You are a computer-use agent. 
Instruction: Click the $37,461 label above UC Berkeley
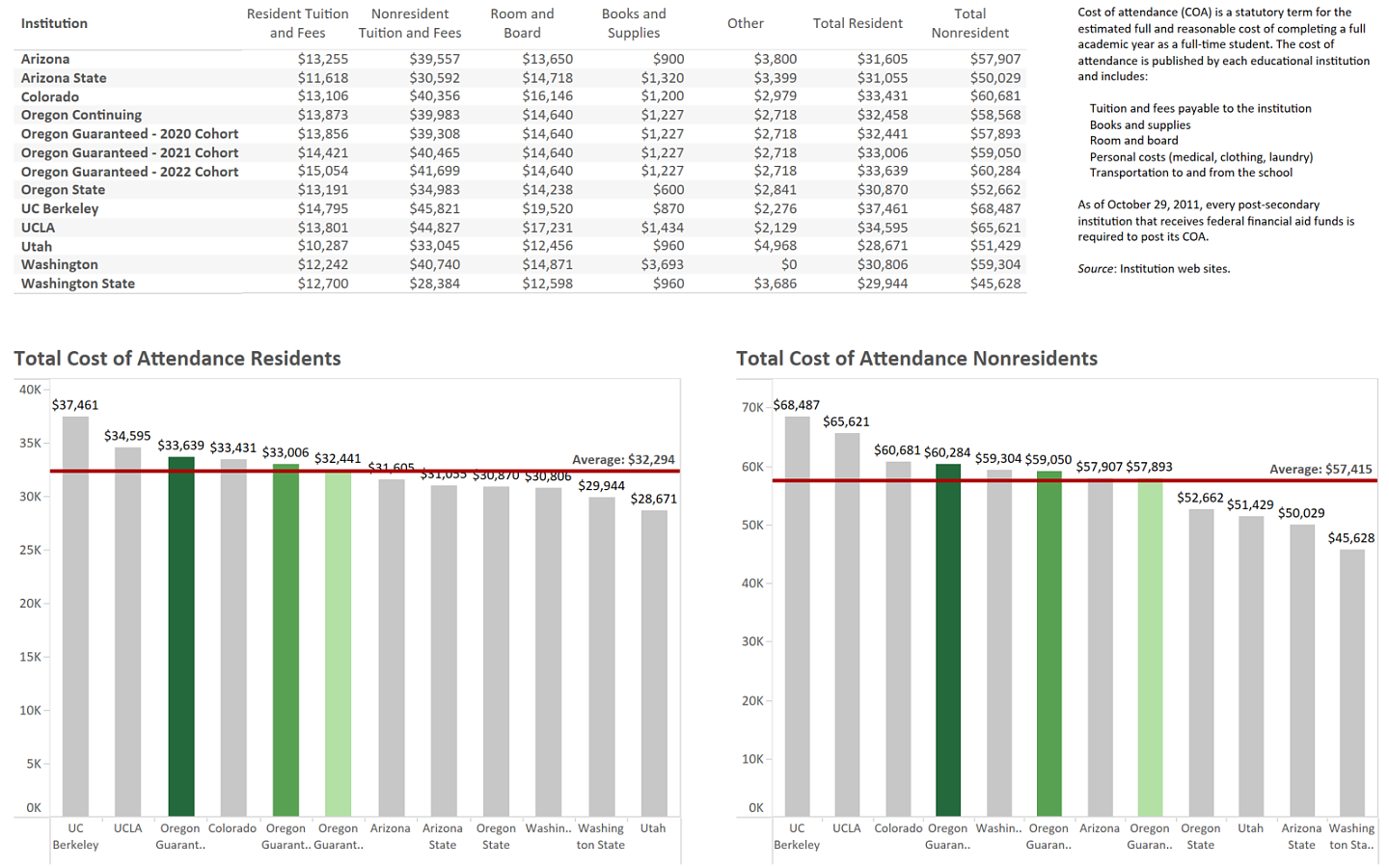click(x=75, y=405)
